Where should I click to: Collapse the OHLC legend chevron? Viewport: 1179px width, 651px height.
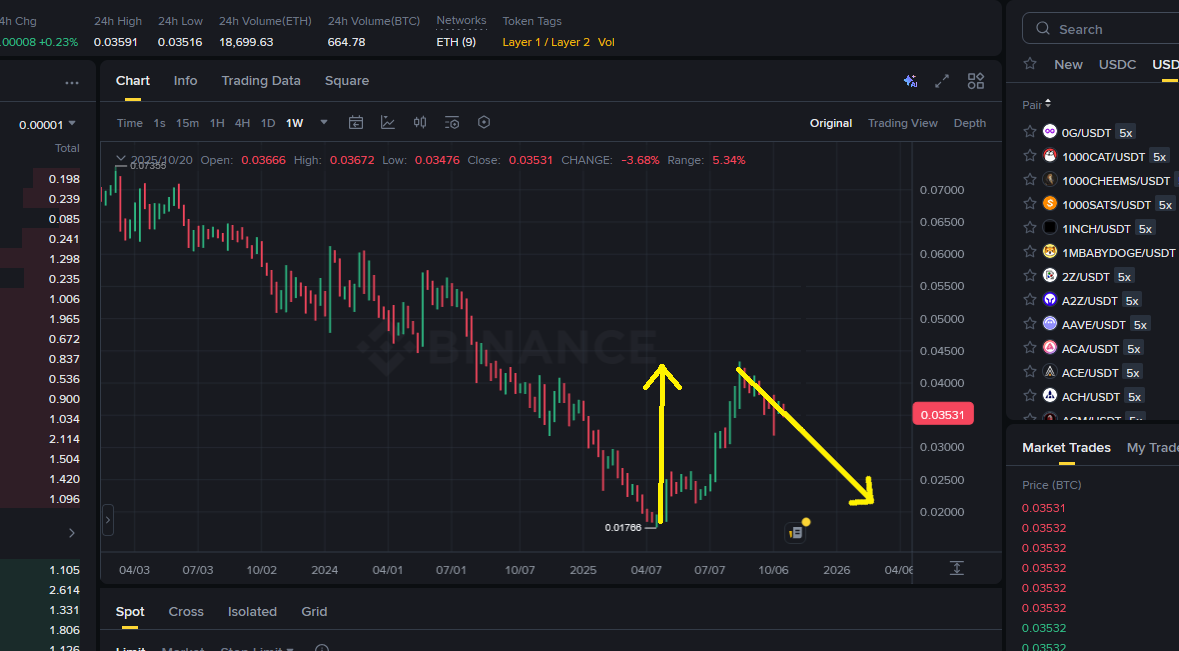pyautogui.click(x=120, y=159)
